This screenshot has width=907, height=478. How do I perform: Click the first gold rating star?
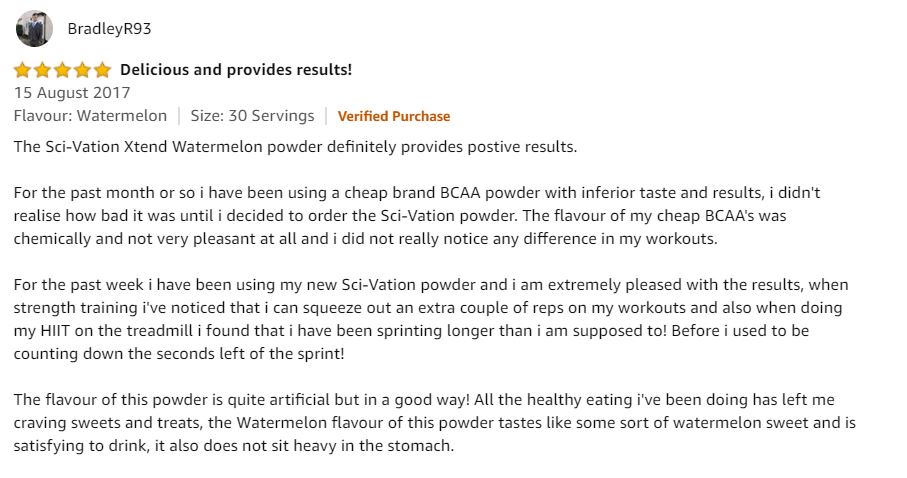click(23, 70)
